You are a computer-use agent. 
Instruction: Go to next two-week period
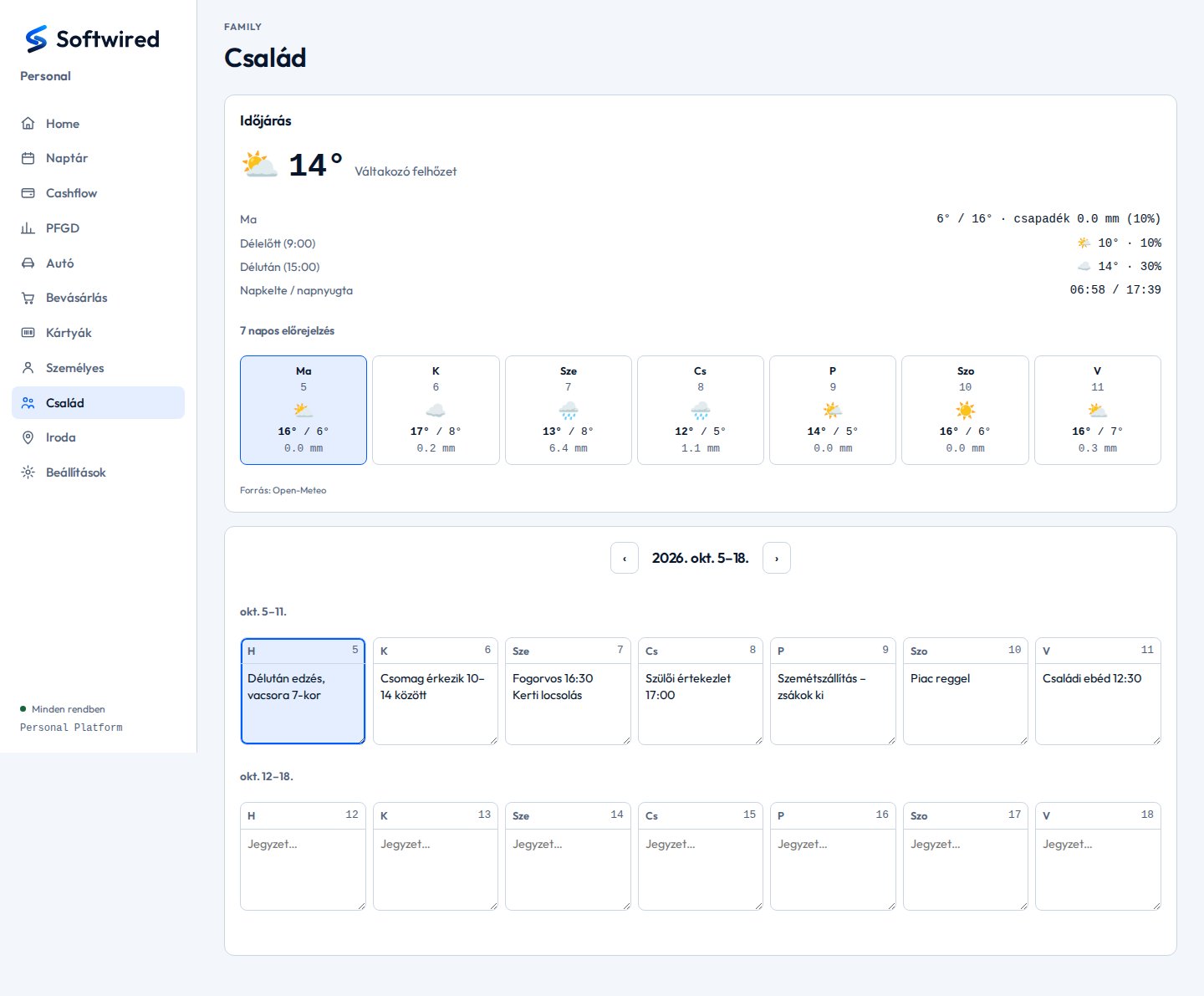[777, 558]
